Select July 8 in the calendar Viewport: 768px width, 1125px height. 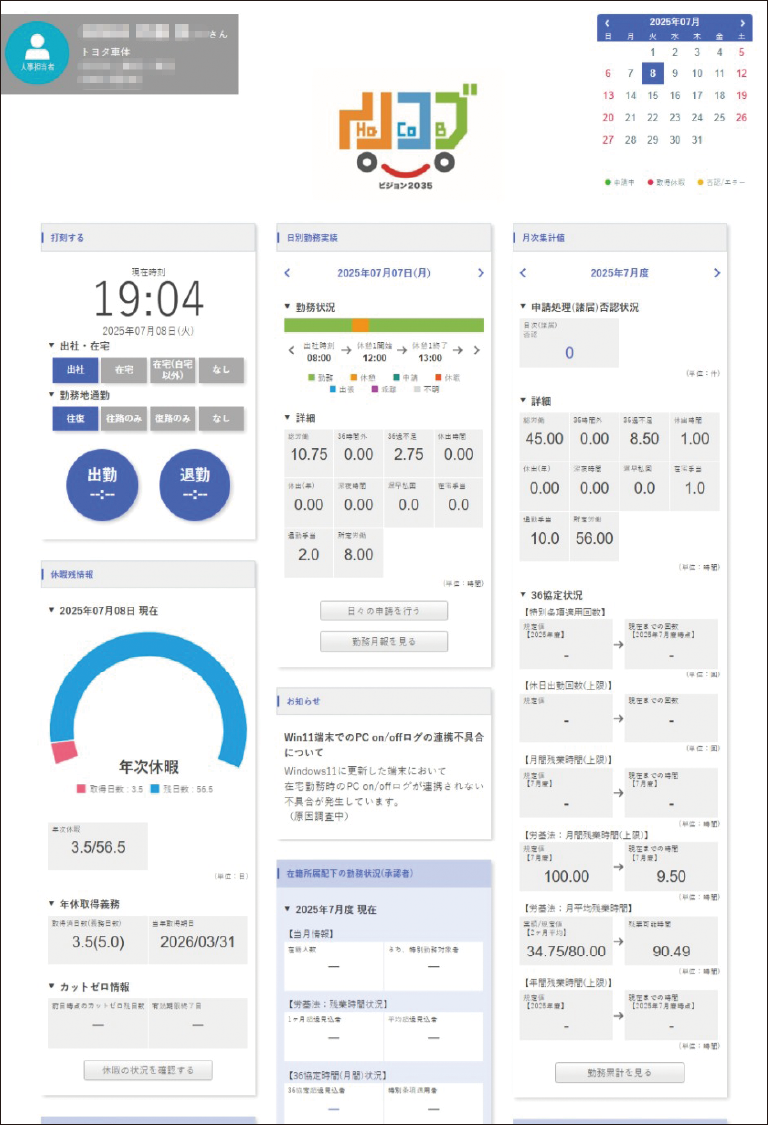coord(652,73)
